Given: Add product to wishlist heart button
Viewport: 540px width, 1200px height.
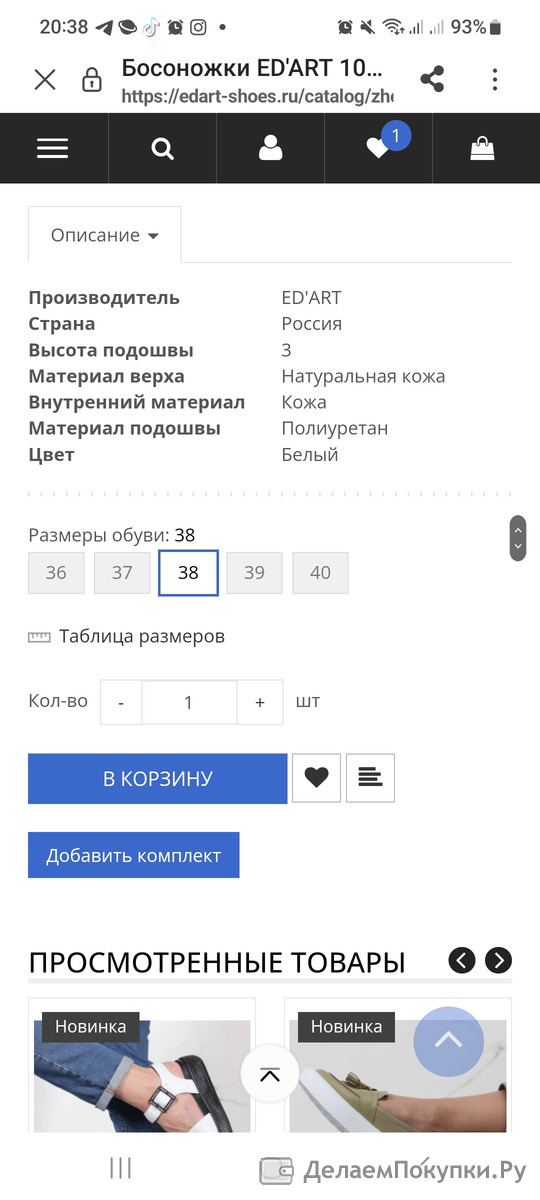Looking at the screenshot, I should 316,778.
